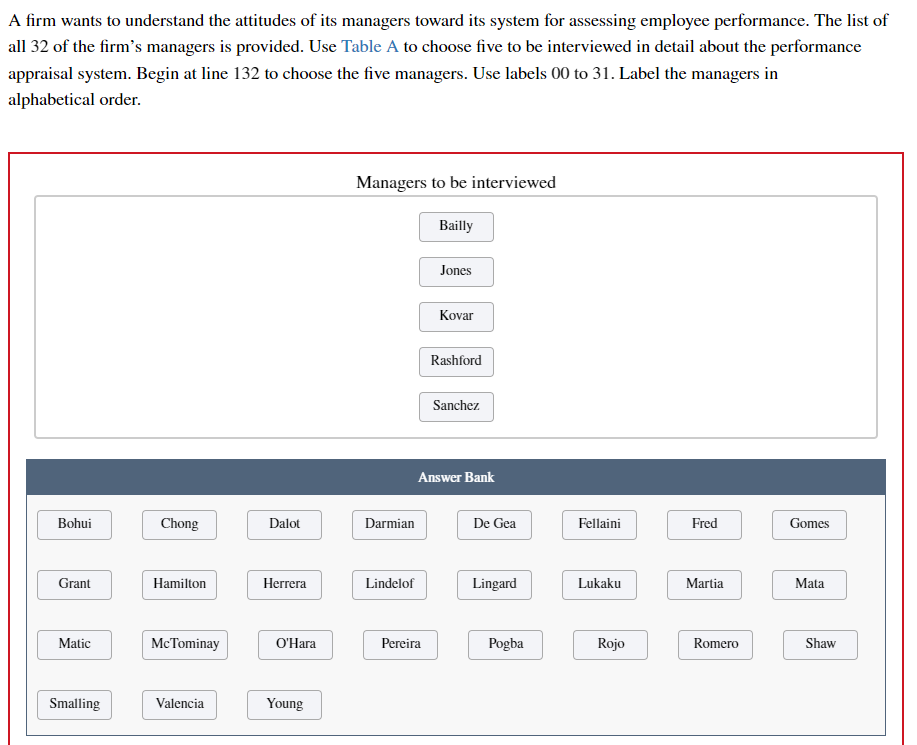Choose De Gea from the Answer Bank

[494, 525]
